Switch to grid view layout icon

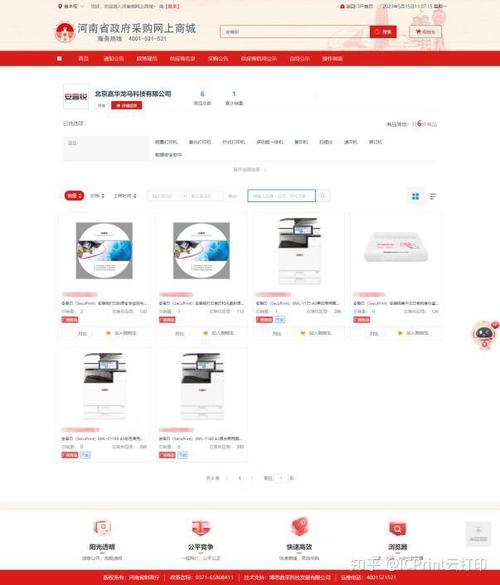pos(415,196)
